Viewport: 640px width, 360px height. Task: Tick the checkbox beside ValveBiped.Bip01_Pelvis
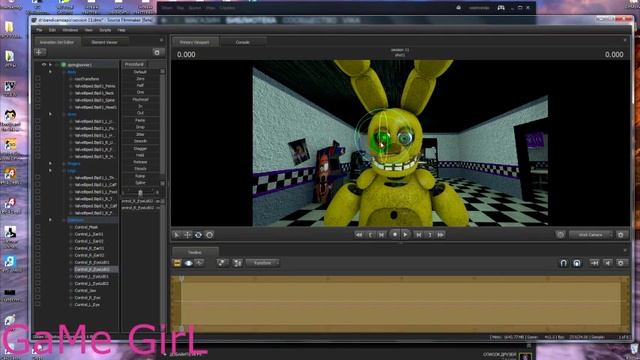click(38, 86)
